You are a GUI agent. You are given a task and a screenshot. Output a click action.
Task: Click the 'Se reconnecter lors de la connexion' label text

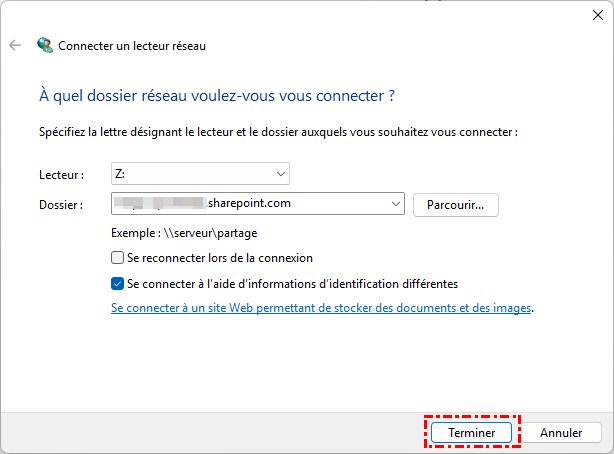click(x=220, y=258)
